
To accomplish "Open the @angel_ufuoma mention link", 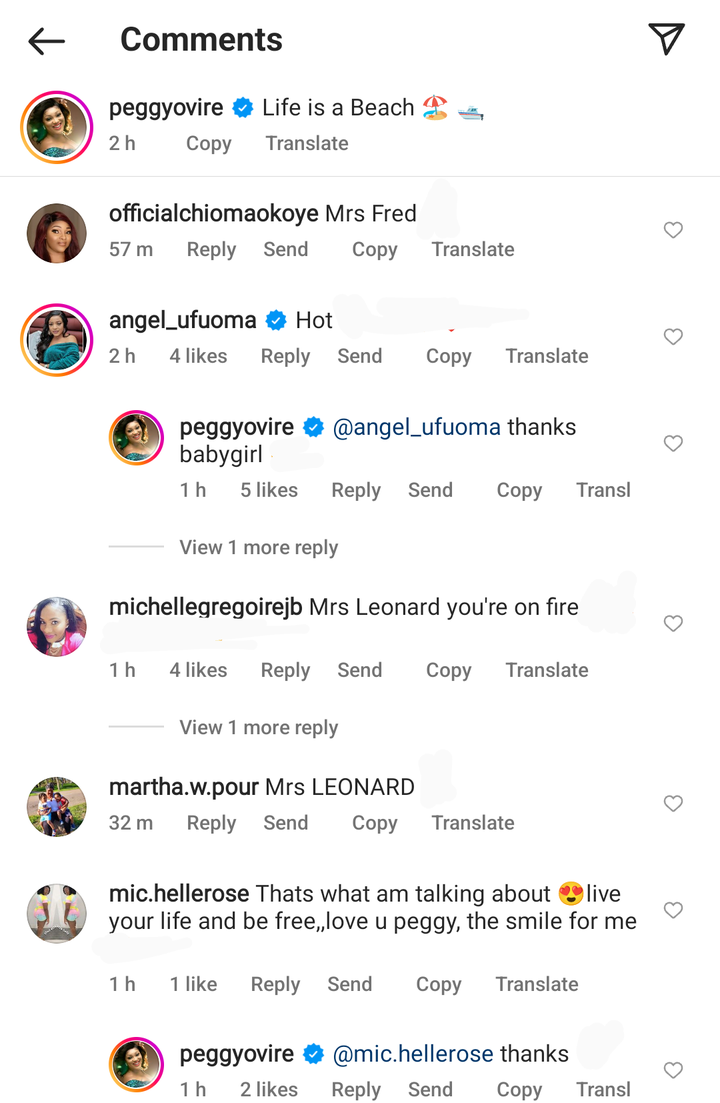I will pyautogui.click(x=416, y=428).
